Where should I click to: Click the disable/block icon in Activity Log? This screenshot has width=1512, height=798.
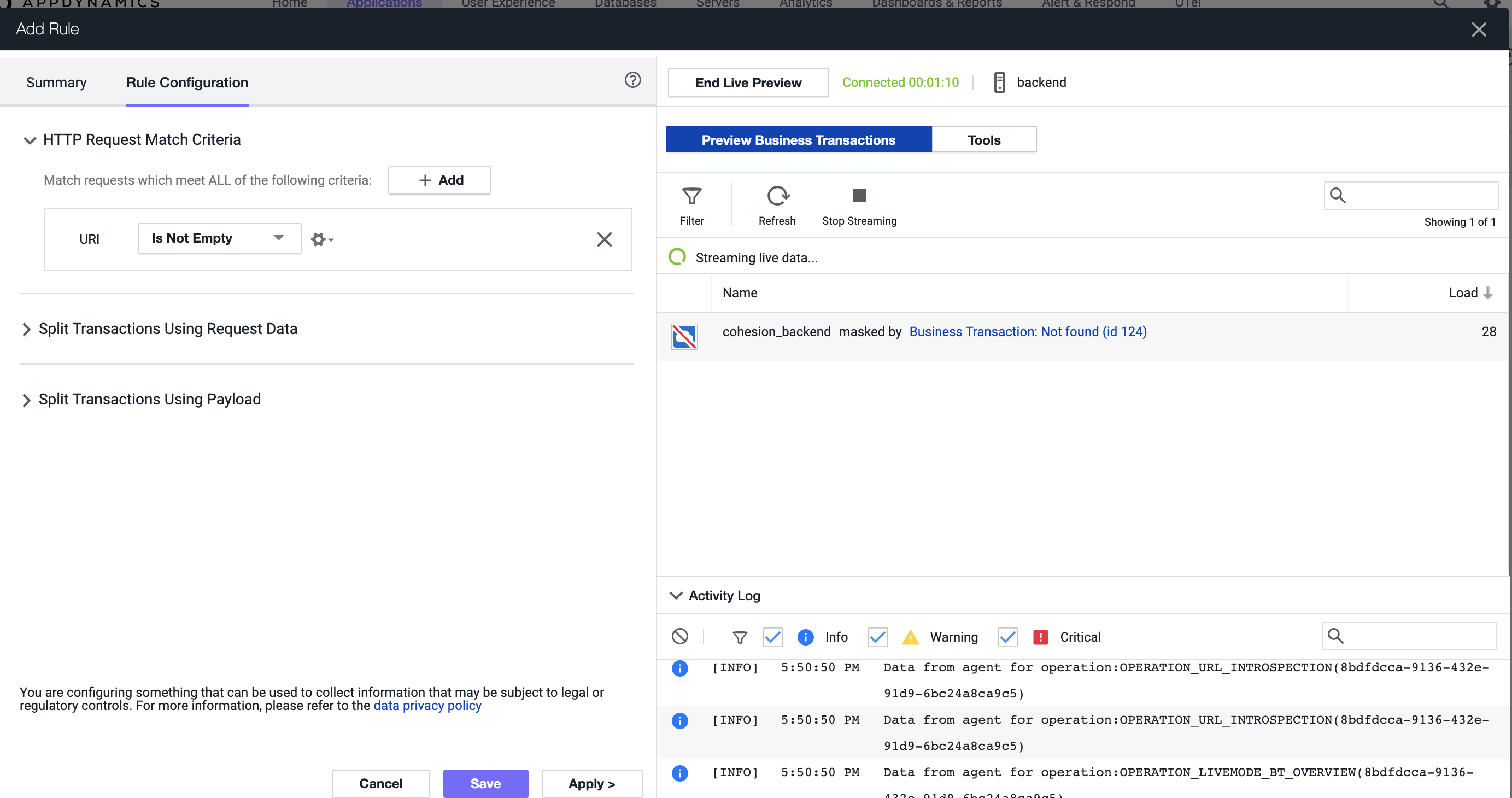point(680,637)
